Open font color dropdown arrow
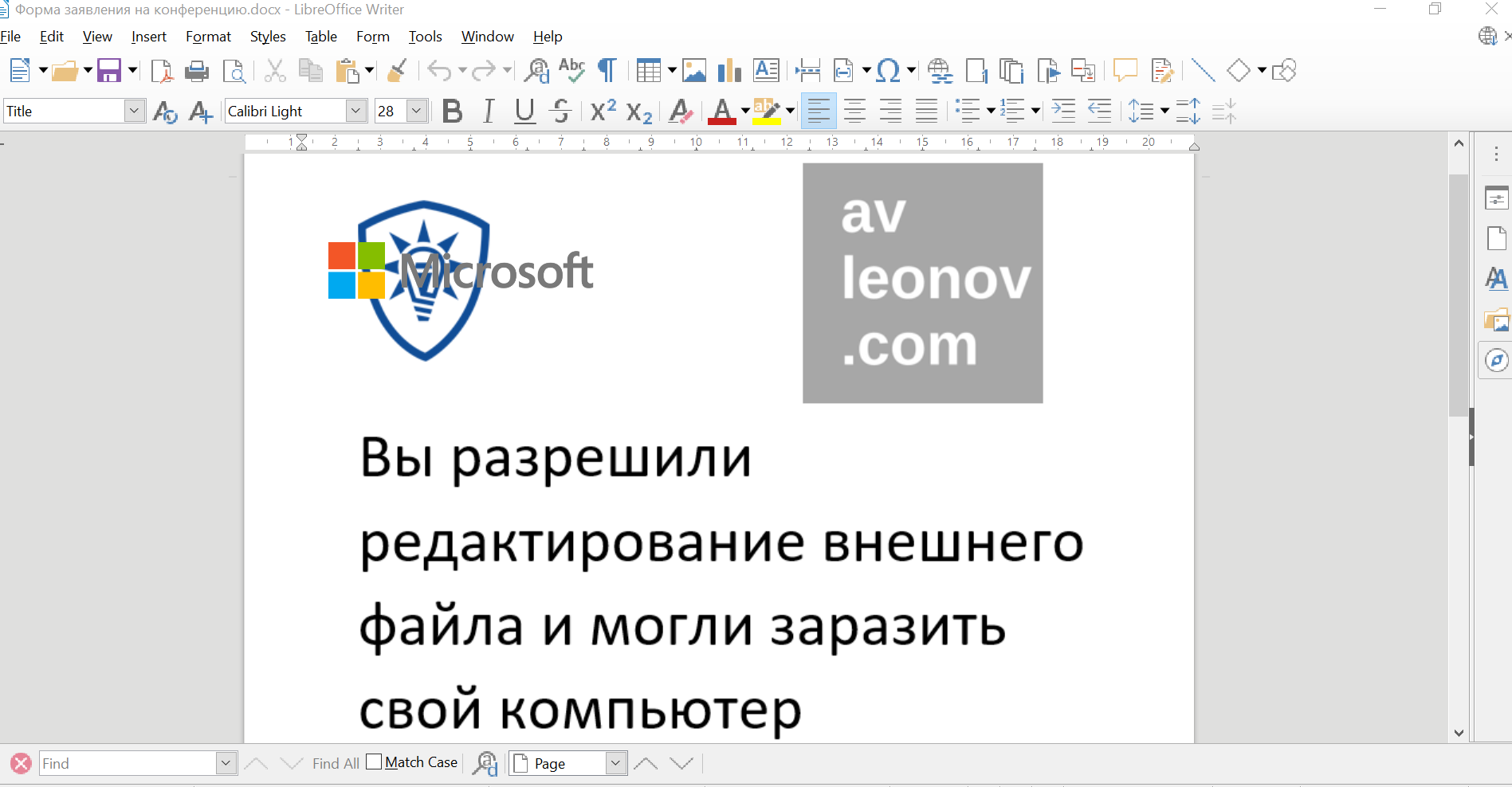 (745, 112)
